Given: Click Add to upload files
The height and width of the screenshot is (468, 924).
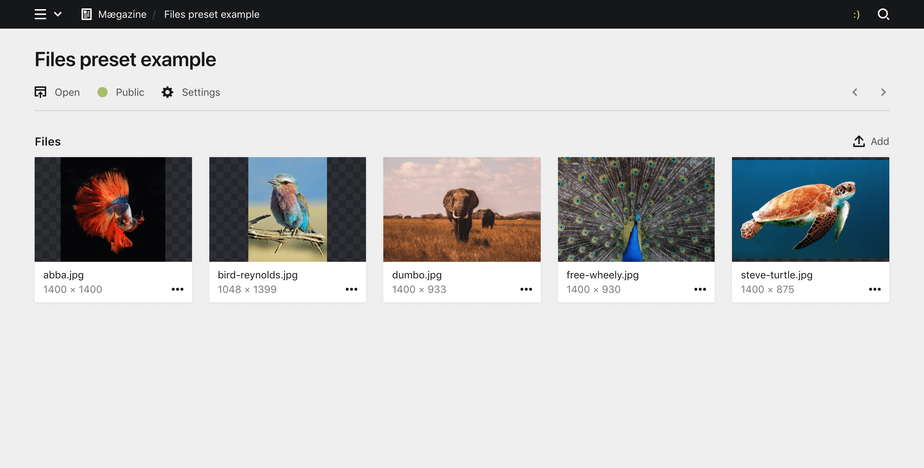Looking at the screenshot, I should click(x=870, y=141).
